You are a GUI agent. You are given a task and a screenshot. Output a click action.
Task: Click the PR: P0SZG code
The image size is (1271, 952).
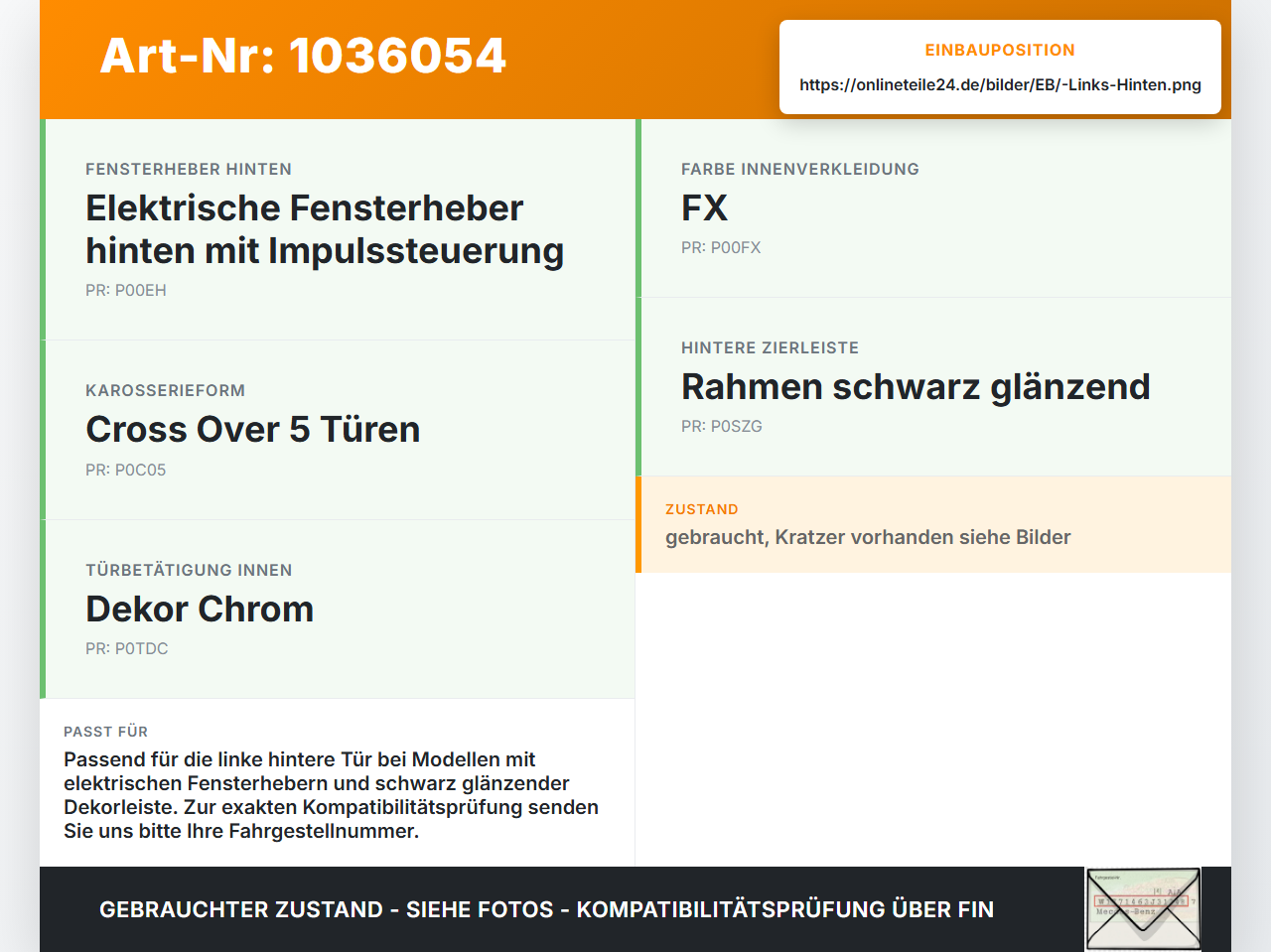click(x=722, y=426)
